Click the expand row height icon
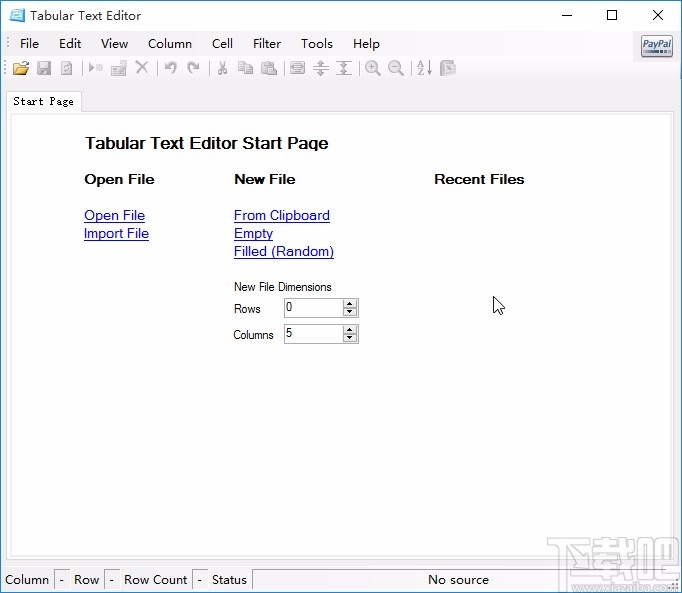The width and height of the screenshot is (682, 593). coord(321,68)
